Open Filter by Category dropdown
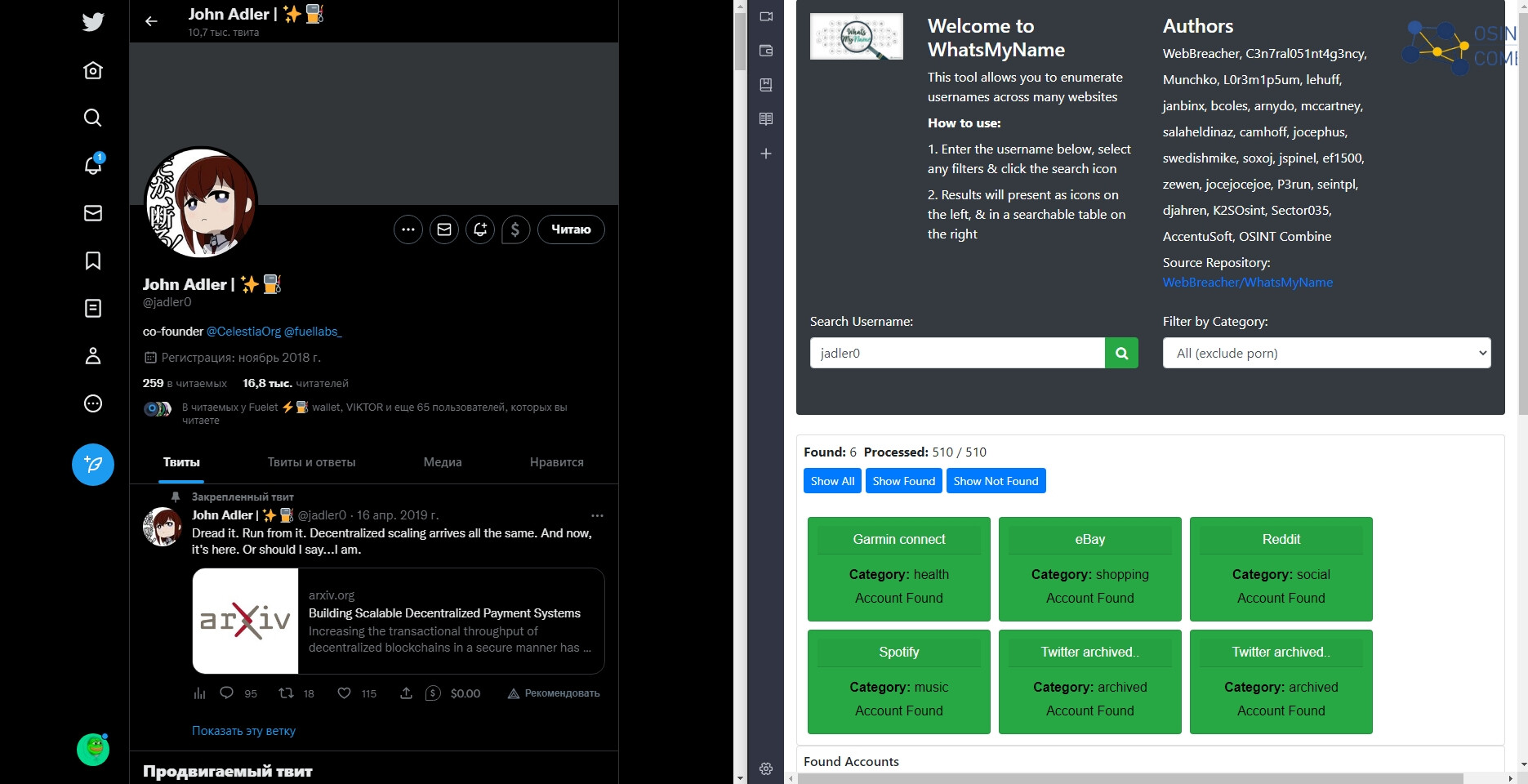 pos(1326,353)
